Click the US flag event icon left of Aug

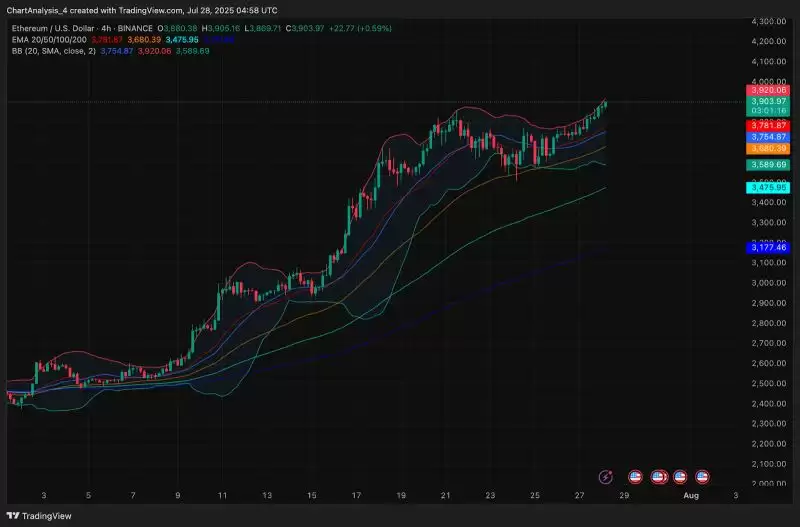[x=680, y=478]
